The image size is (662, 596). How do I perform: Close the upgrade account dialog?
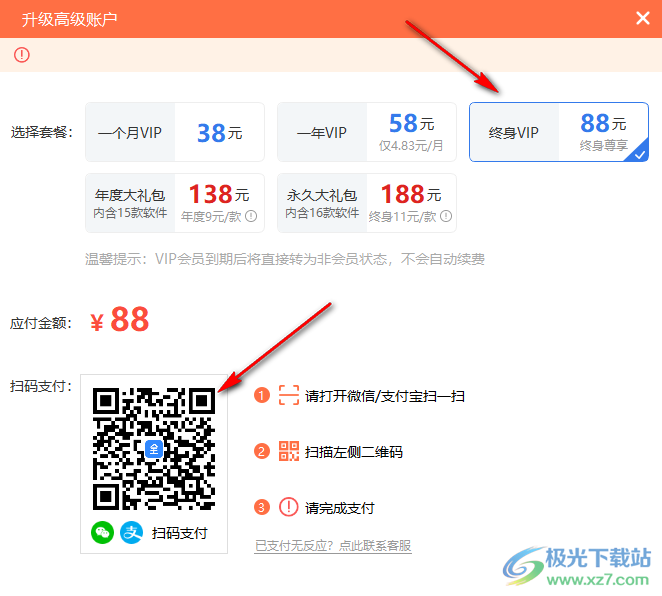coord(643,18)
